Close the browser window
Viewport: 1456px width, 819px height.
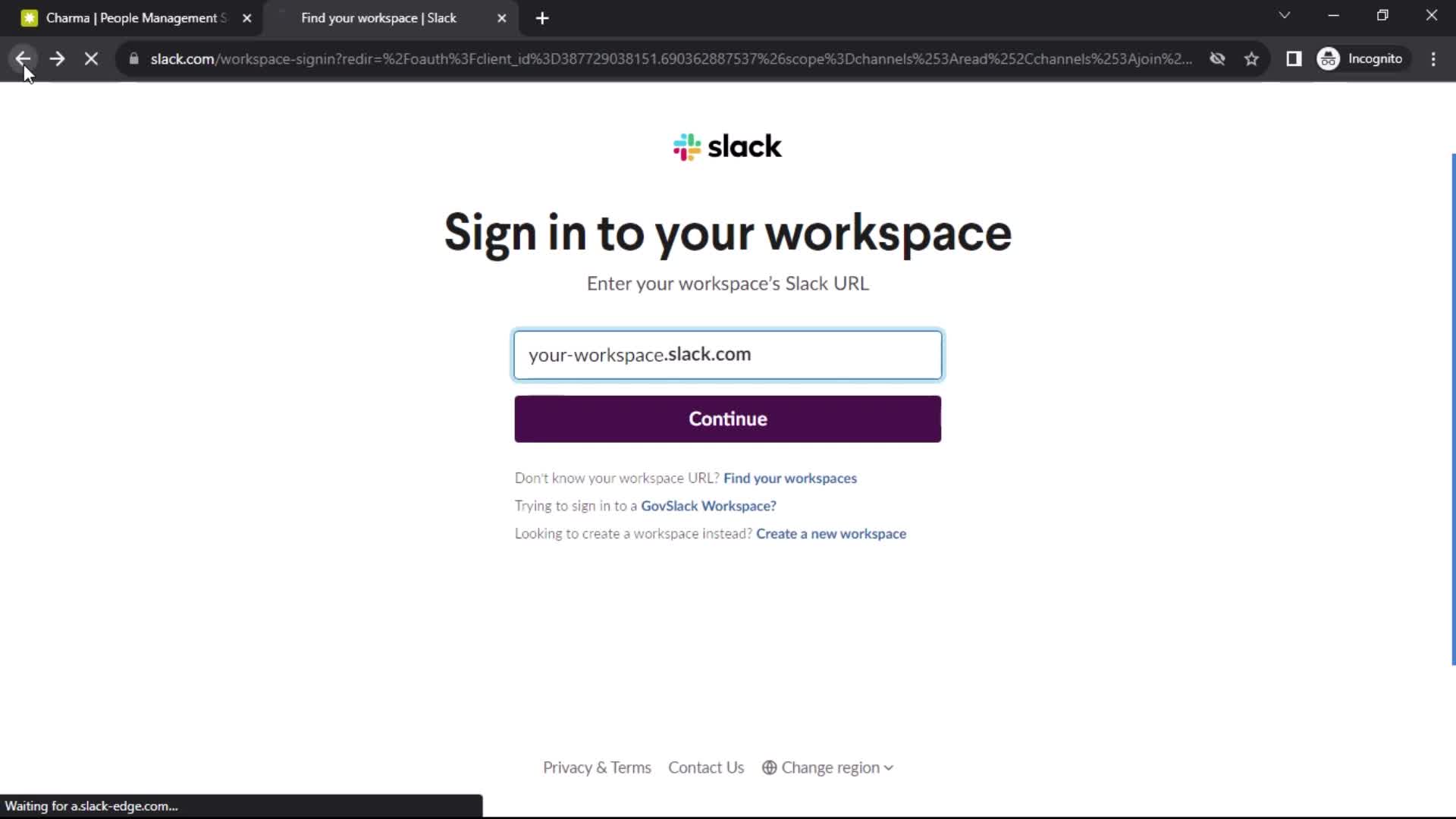point(1431,16)
